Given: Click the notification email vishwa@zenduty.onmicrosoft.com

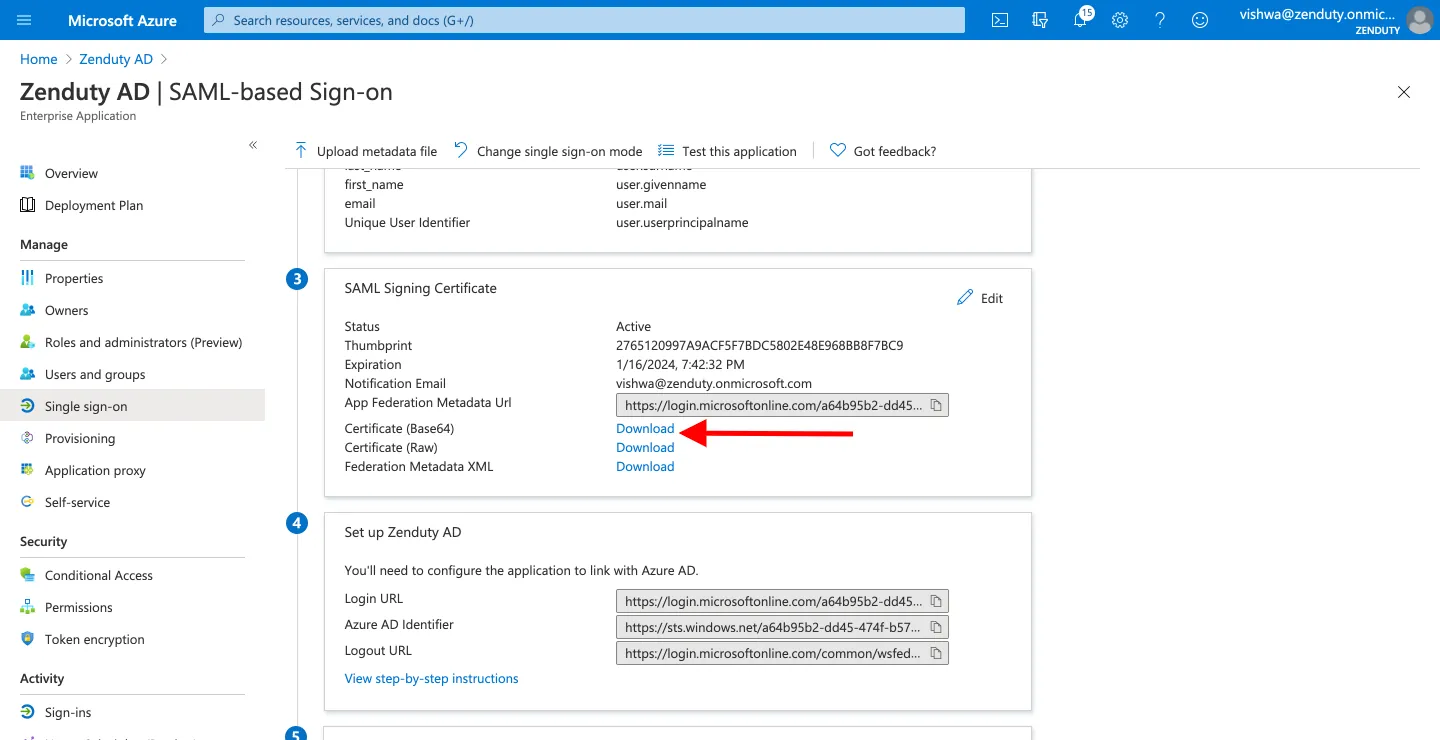Looking at the screenshot, I should coord(714,383).
